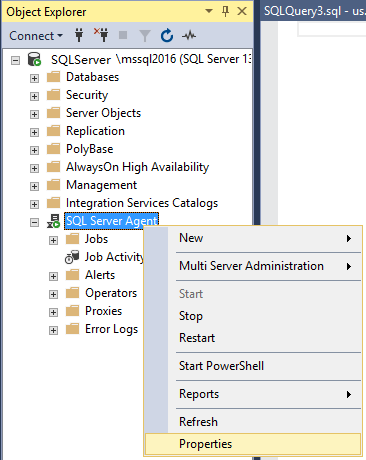Image resolution: width=366 pixels, height=460 pixels.
Task: Expand AlwaysOn High Availability node
Action: (x=34, y=168)
